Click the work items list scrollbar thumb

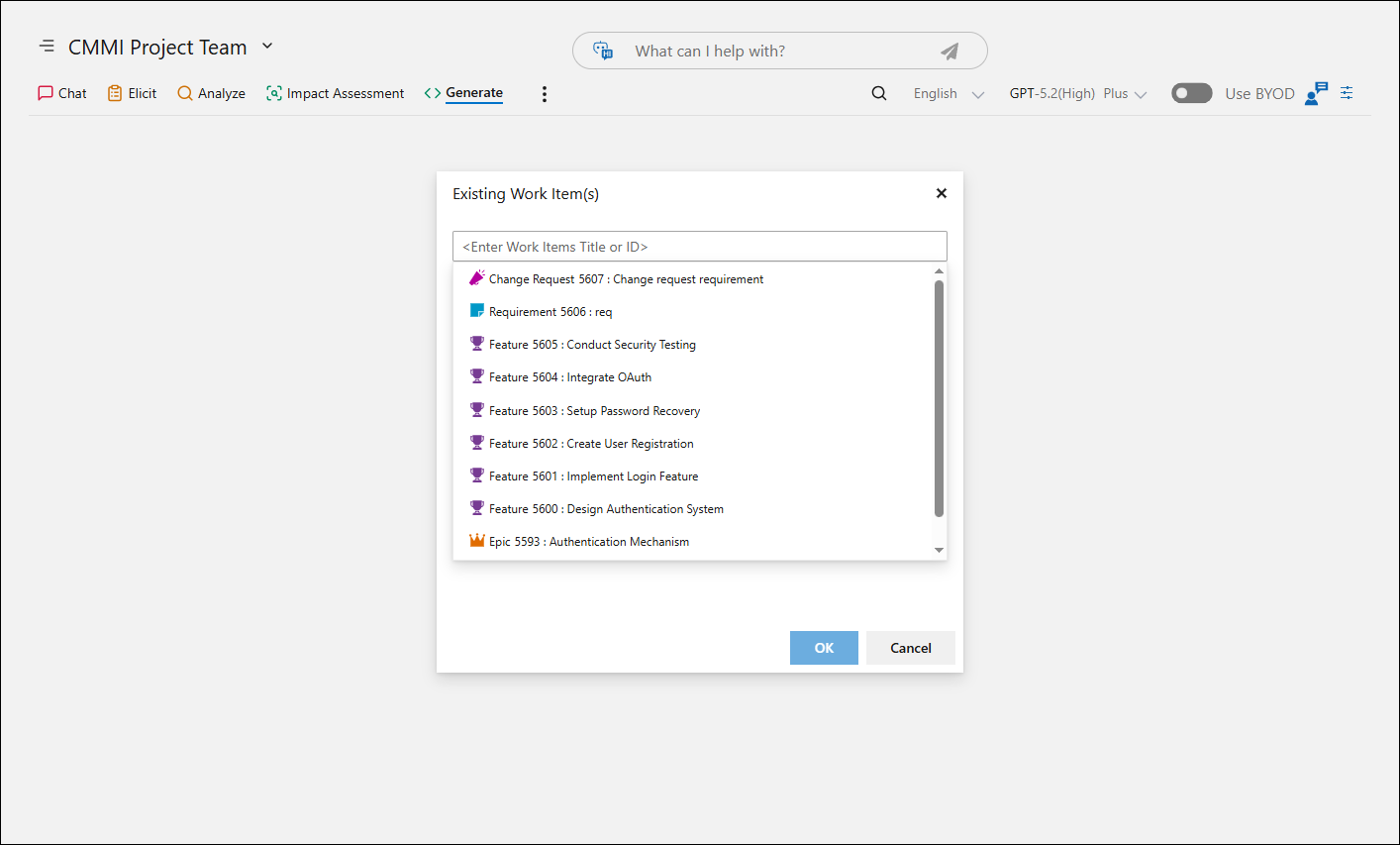[x=939, y=398]
